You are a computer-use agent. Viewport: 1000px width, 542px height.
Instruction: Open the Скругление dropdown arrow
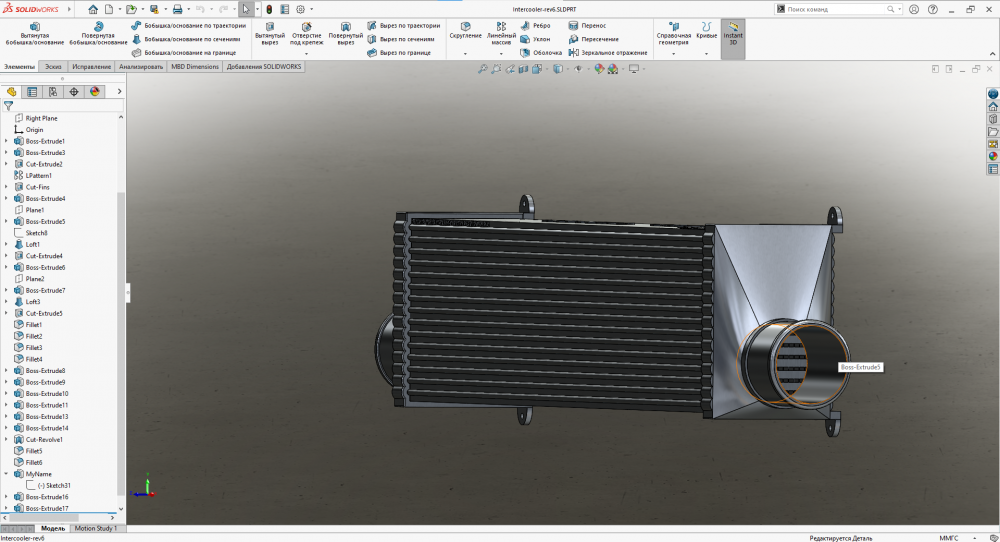tap(465, 53)
